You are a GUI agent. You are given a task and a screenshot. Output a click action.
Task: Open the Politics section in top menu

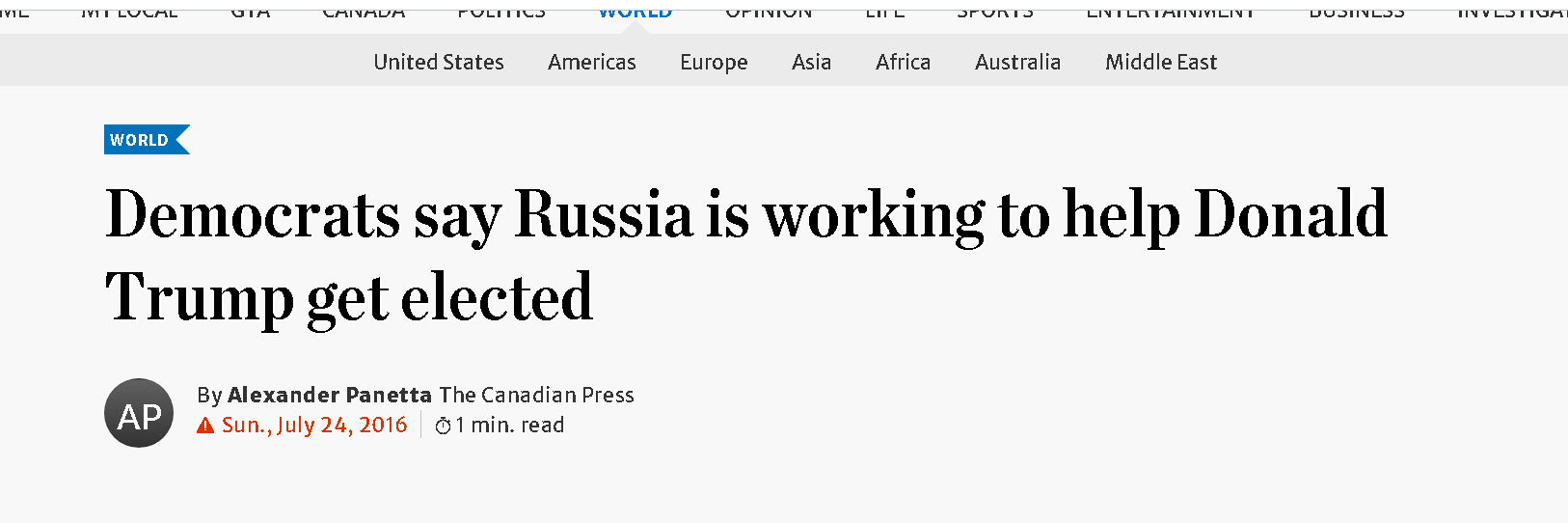tap(501, 10)
